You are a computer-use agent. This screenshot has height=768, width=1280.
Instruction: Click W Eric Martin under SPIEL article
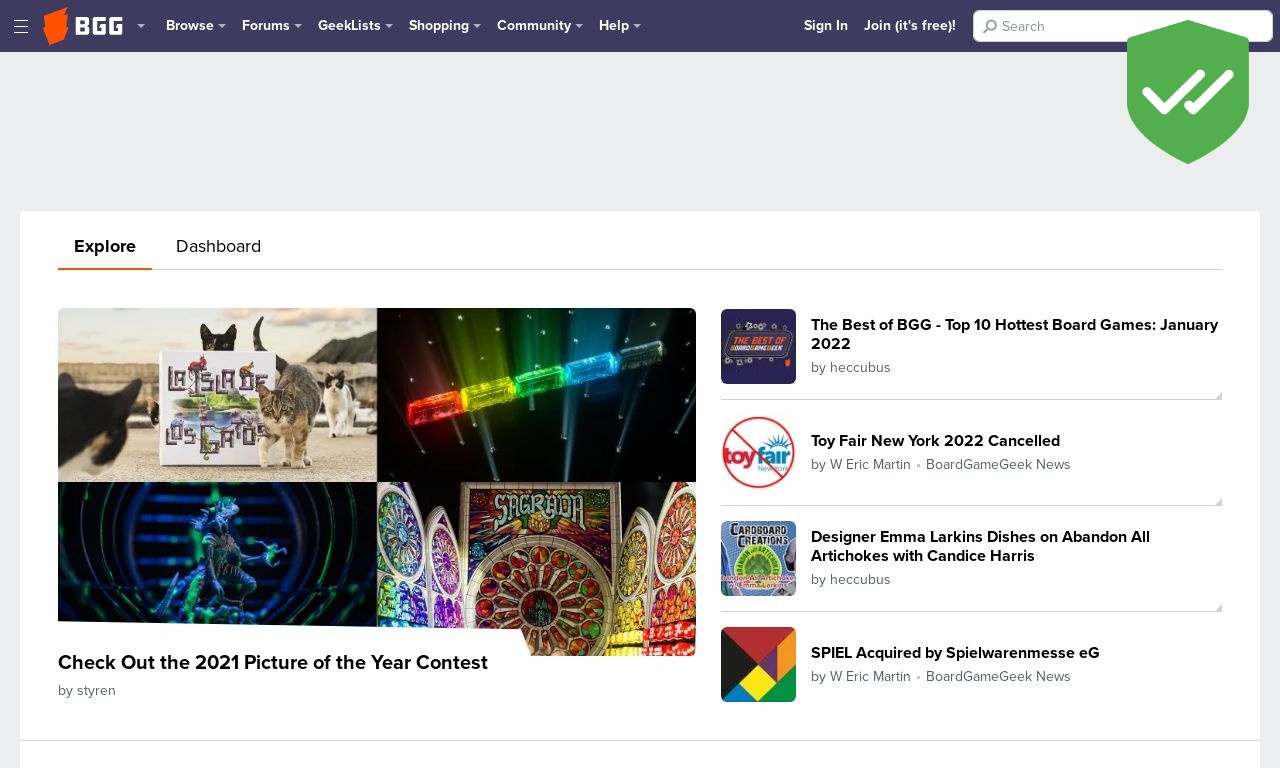[870, 677]
